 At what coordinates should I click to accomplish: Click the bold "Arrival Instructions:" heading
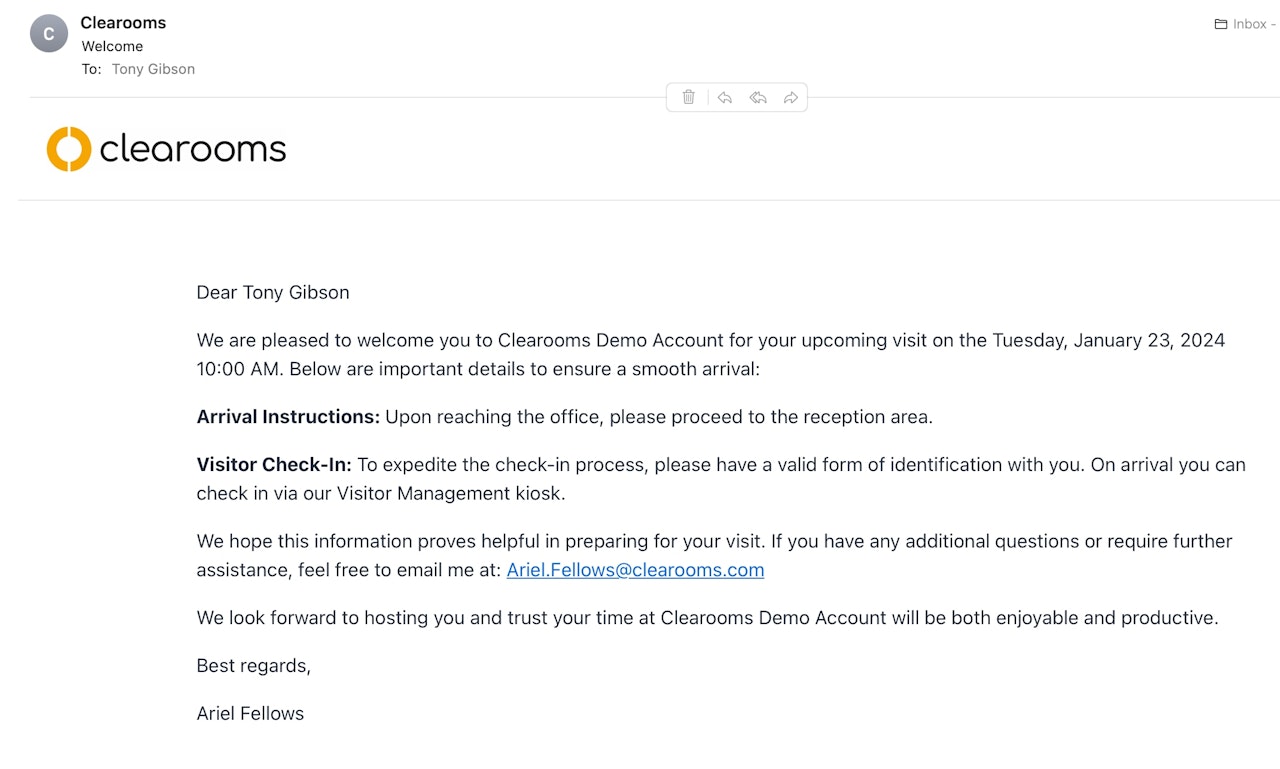tap(288, 417)
